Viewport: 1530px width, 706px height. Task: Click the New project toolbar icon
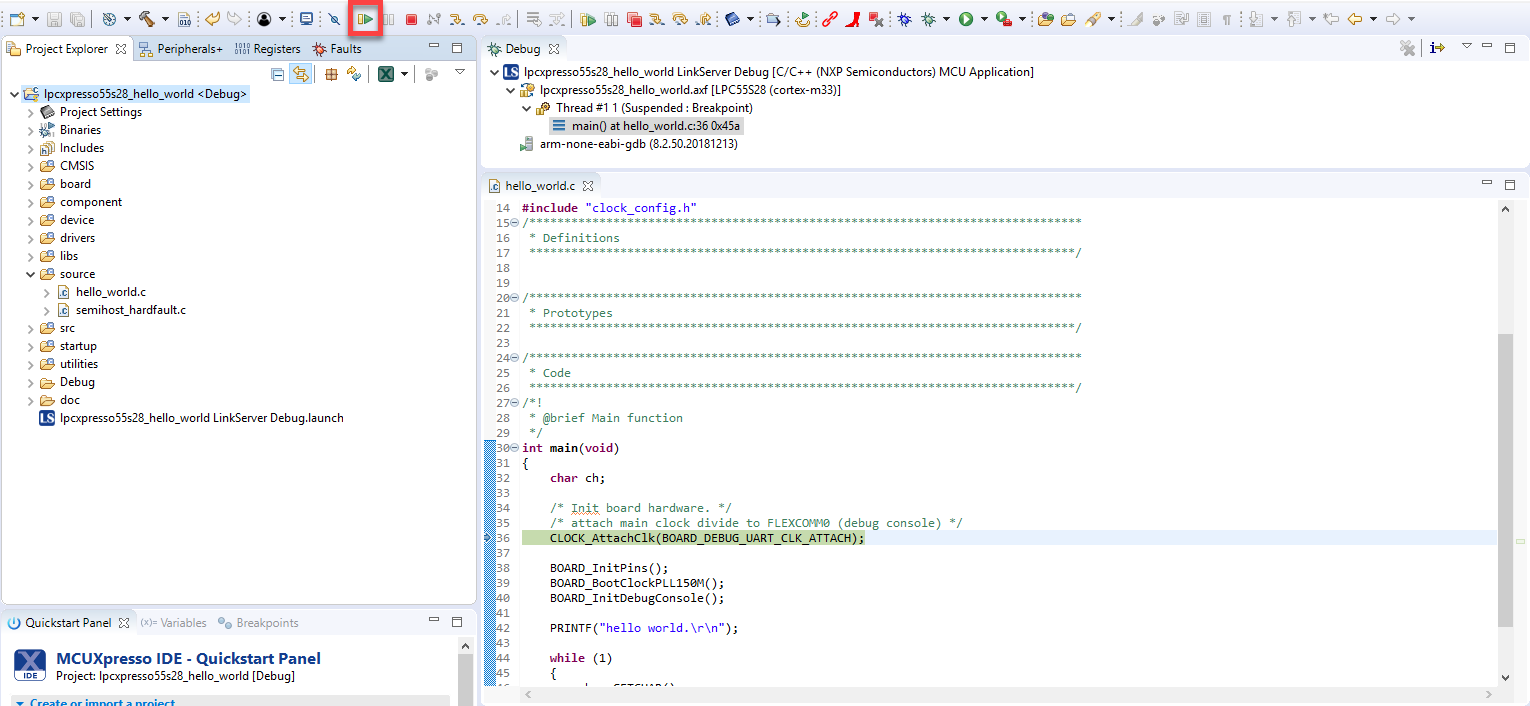click(17, 19)
